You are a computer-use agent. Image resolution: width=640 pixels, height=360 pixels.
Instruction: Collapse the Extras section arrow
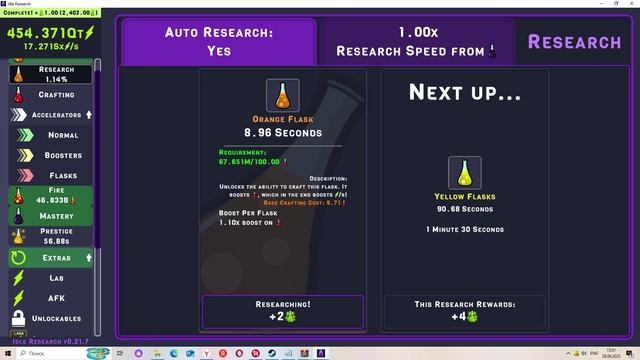point(89,258)
